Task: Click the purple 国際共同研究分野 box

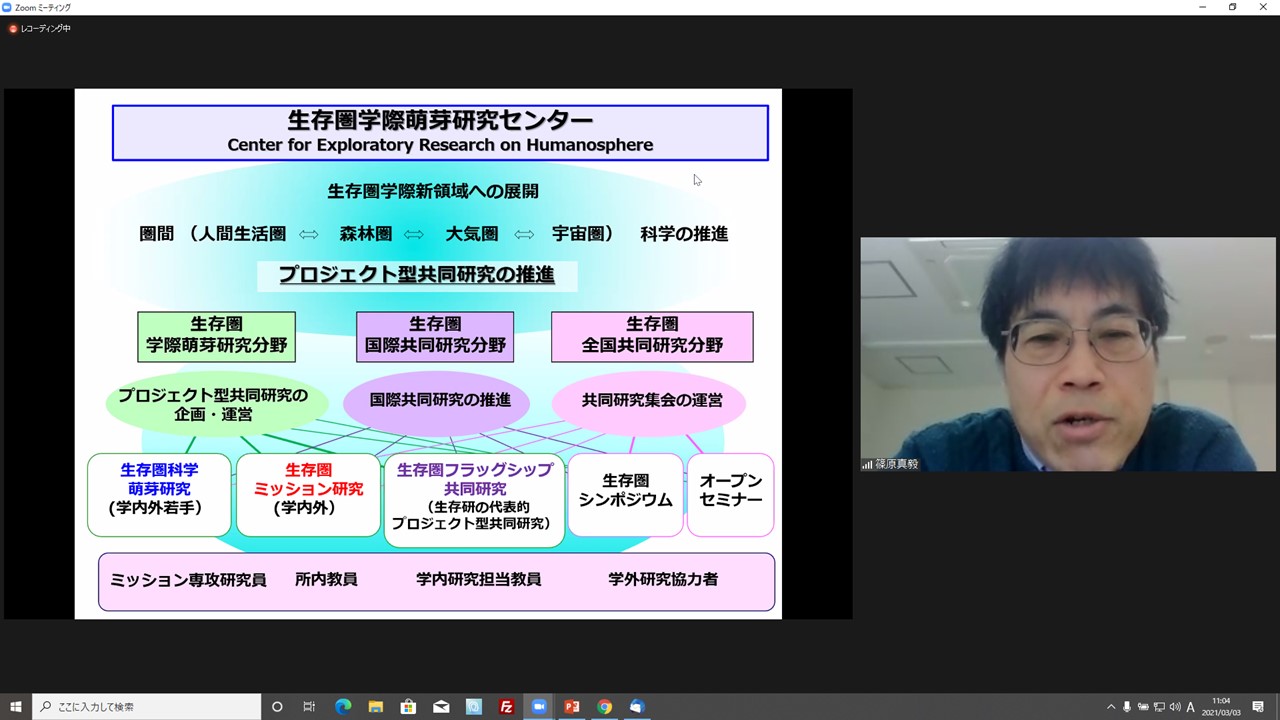Action: pos(435,336)
